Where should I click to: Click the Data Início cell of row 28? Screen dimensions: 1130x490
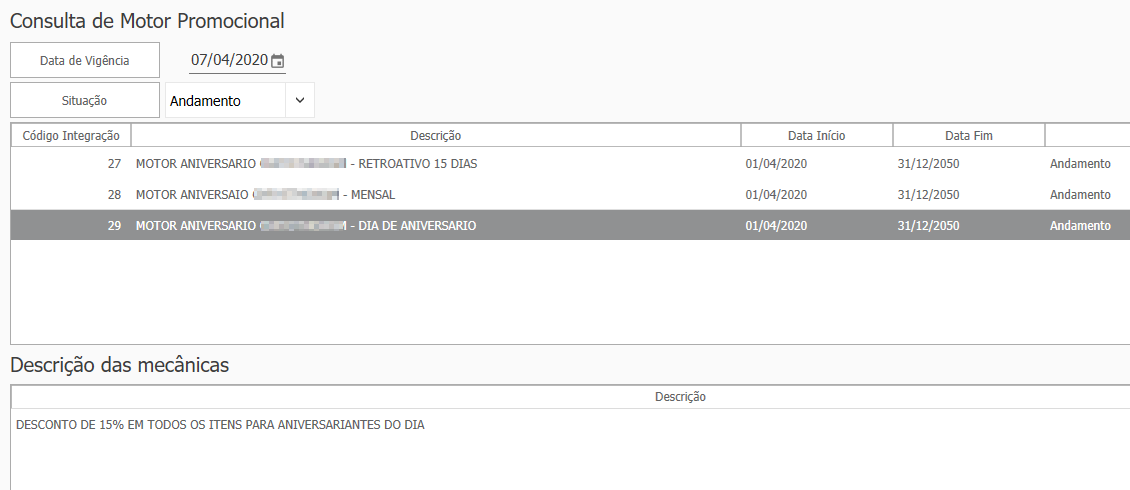[776, 195]
